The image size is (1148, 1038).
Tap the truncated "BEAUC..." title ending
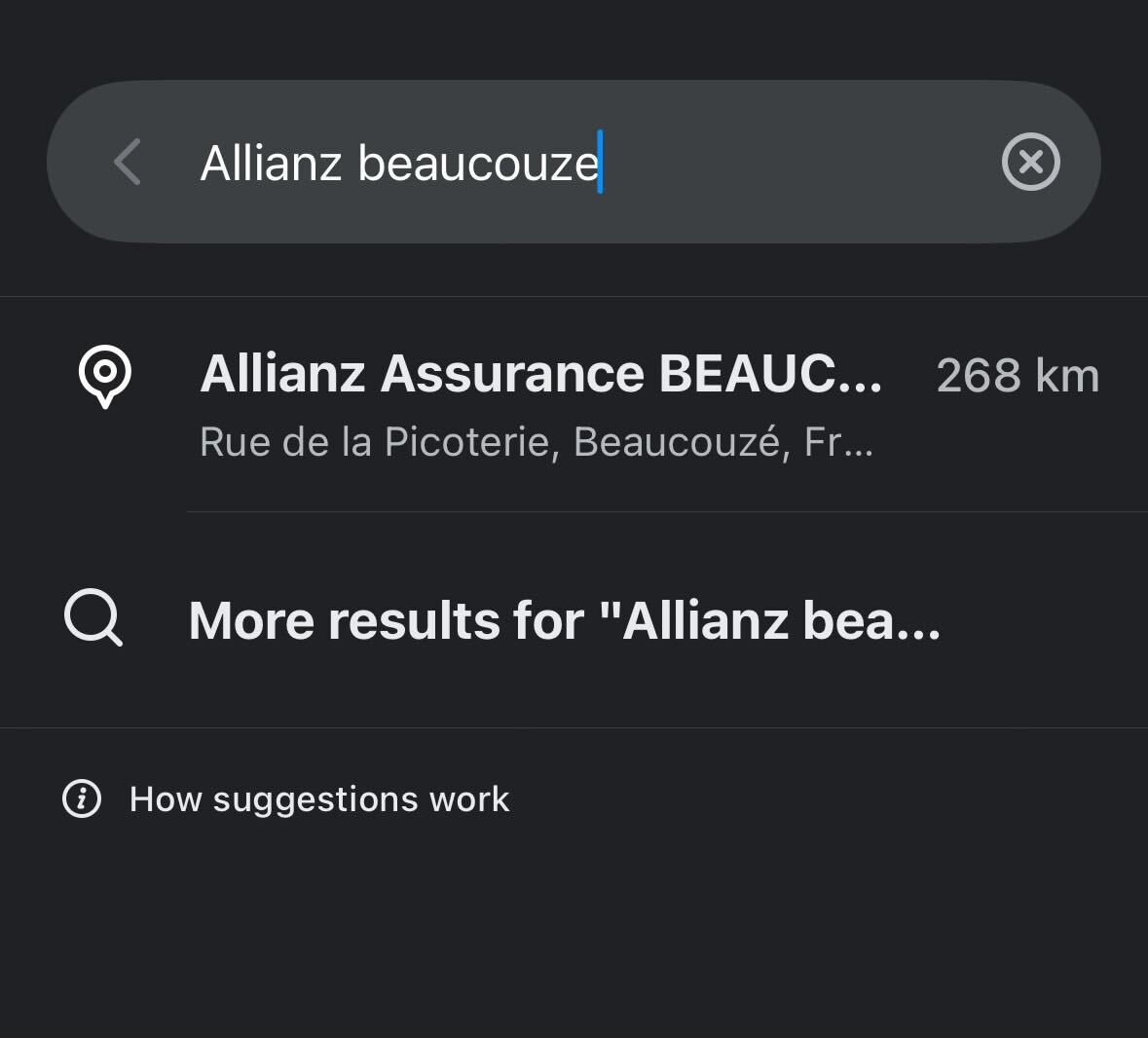(771, 374)
